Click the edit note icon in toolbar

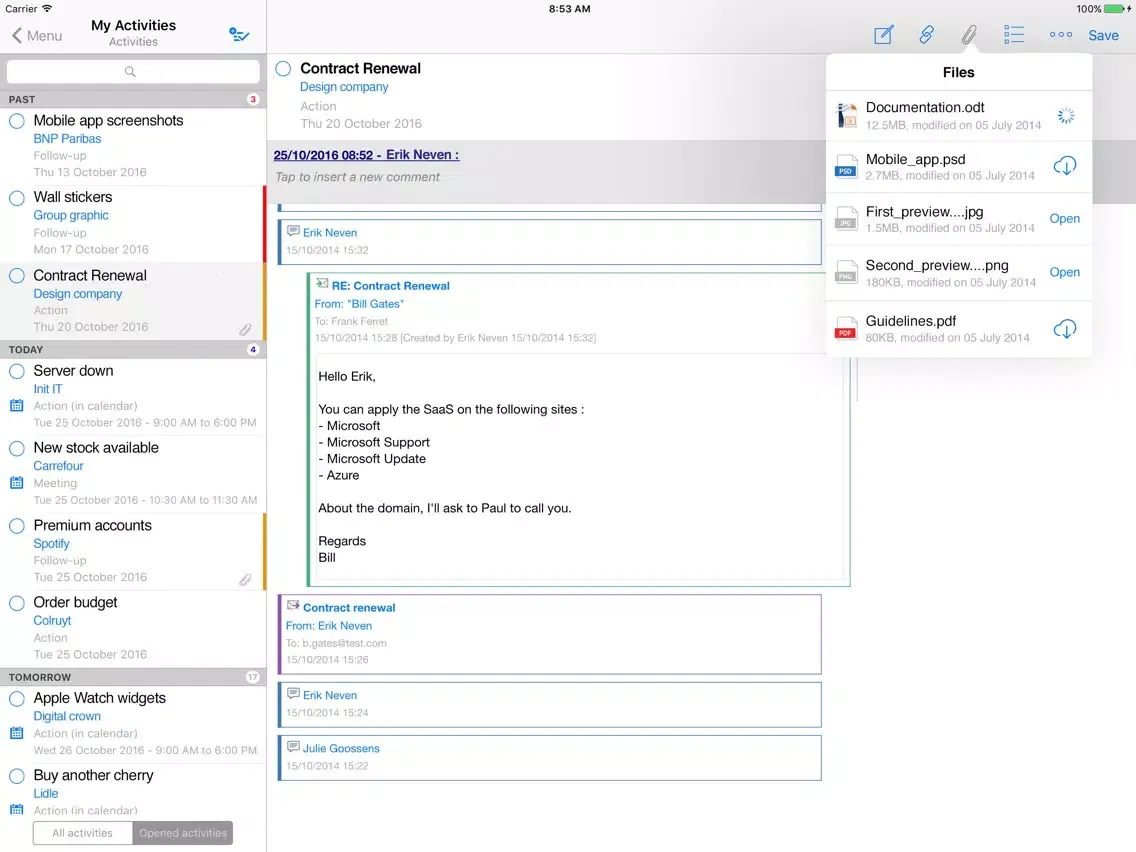883,35
